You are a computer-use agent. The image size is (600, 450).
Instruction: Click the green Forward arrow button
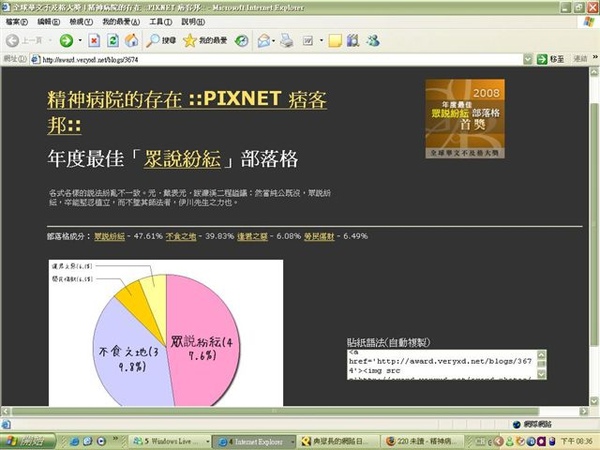[x=66, y=40]
